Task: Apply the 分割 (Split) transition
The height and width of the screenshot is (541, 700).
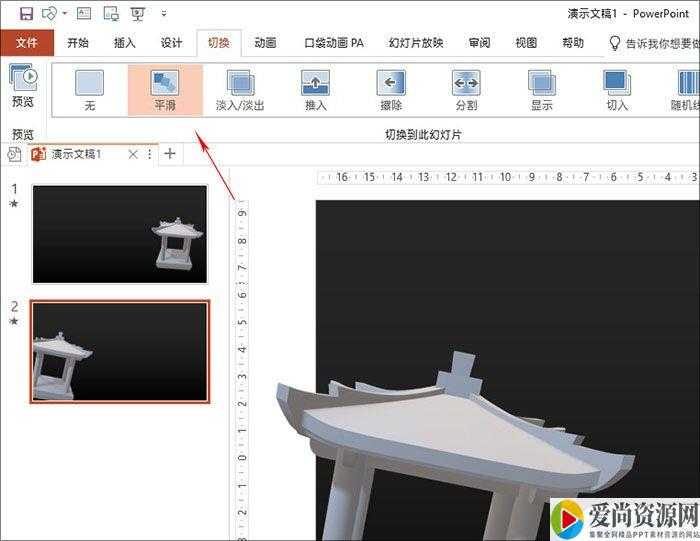Action: tap(466, 89)
